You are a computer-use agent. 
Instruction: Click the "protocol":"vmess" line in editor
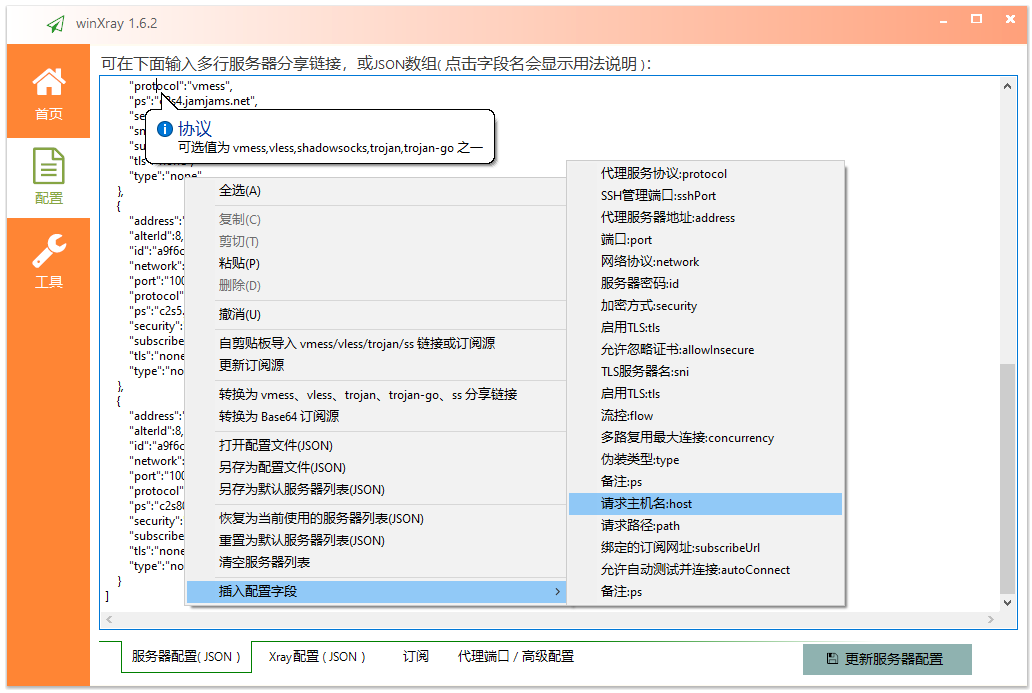(x=181, y=86)
